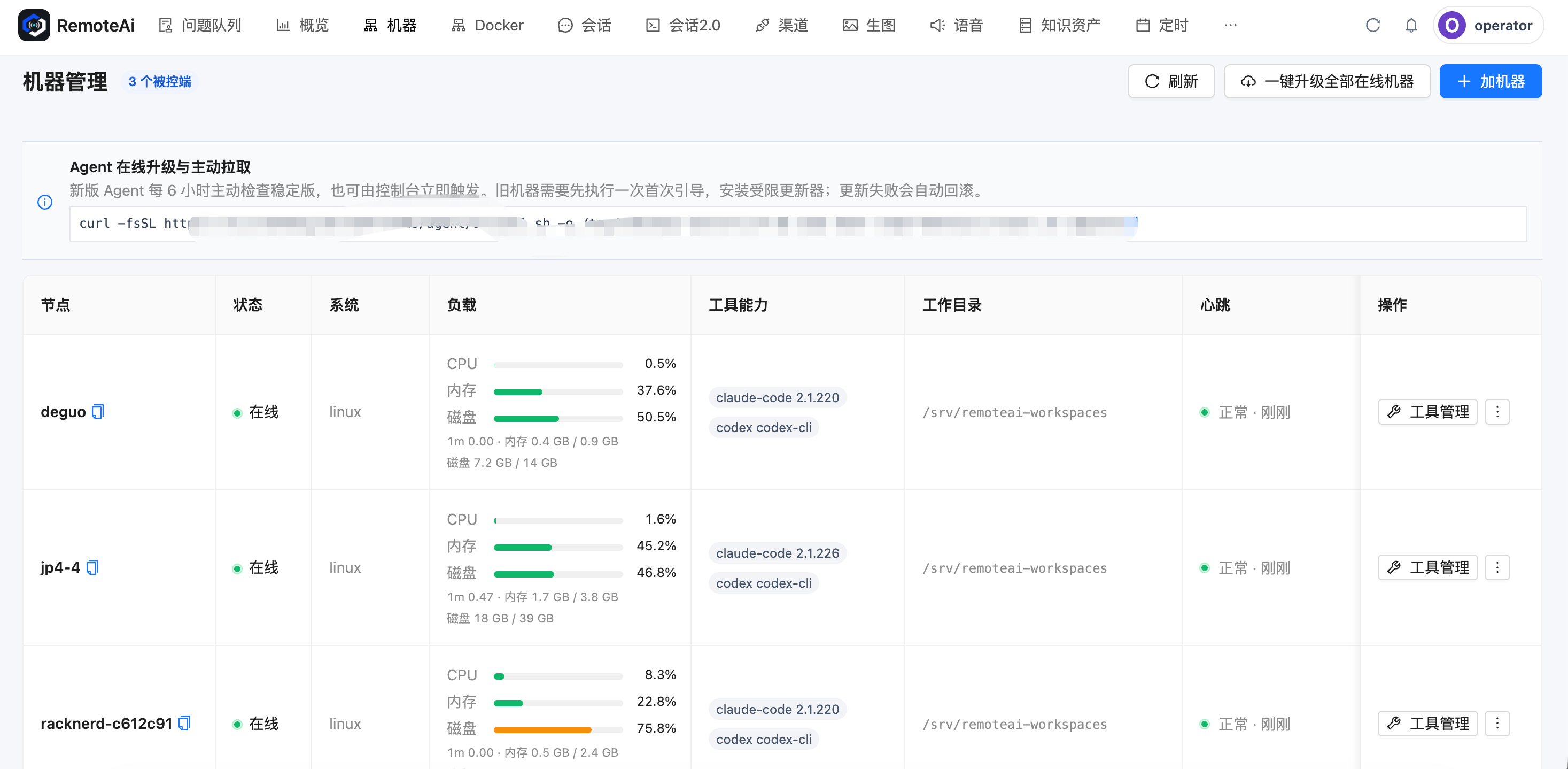Click deguo's claude-code 2.1.220 tag

[x=777, y=397]
